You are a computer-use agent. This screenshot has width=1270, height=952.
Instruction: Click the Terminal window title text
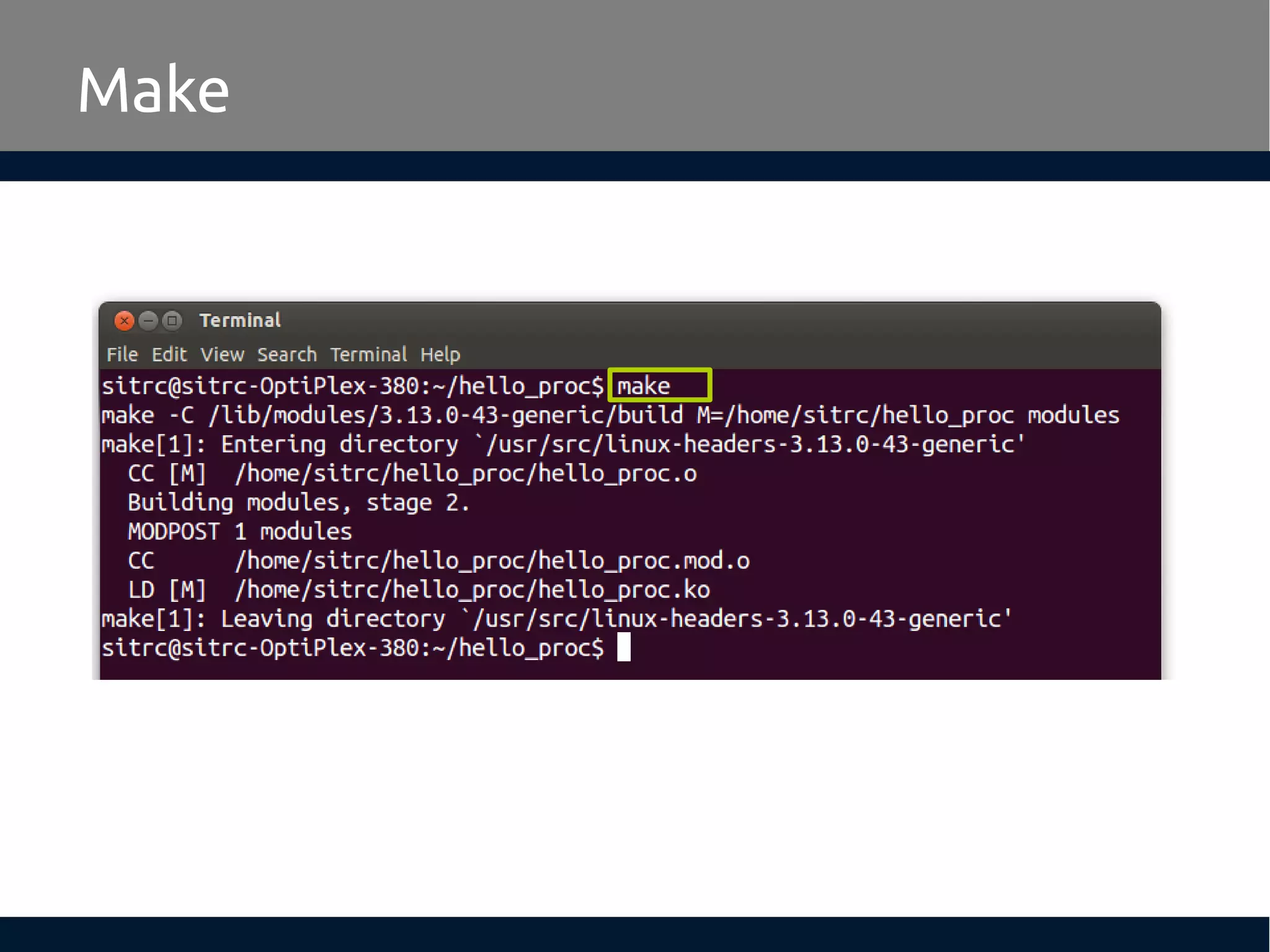coord(240,320)
